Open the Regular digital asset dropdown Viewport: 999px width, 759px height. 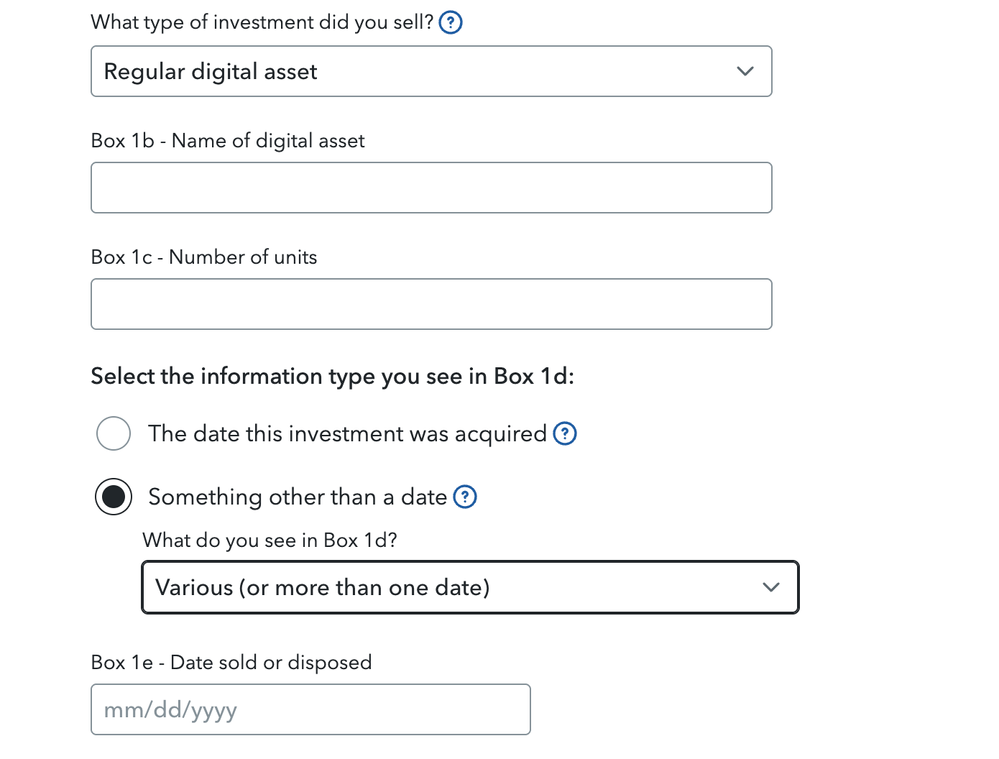click(x=431, y=71)
